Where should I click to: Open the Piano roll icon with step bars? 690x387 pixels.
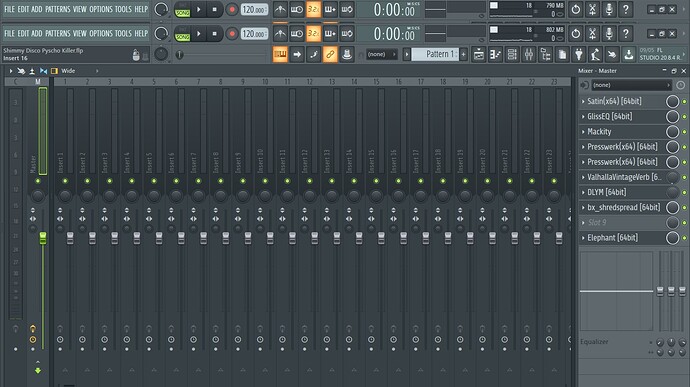click(495, 55)
